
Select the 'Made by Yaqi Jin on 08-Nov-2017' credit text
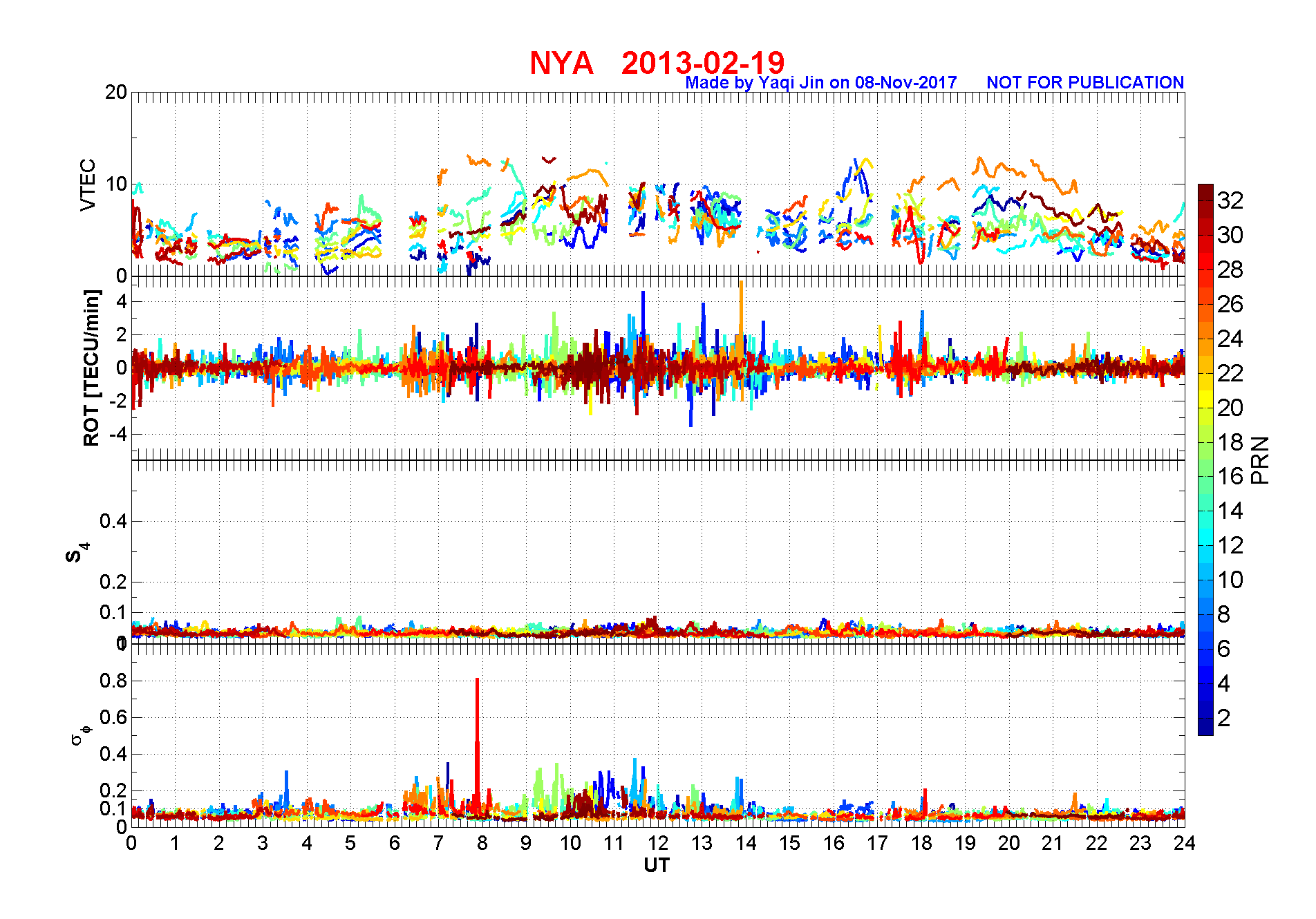click(821, 82)
